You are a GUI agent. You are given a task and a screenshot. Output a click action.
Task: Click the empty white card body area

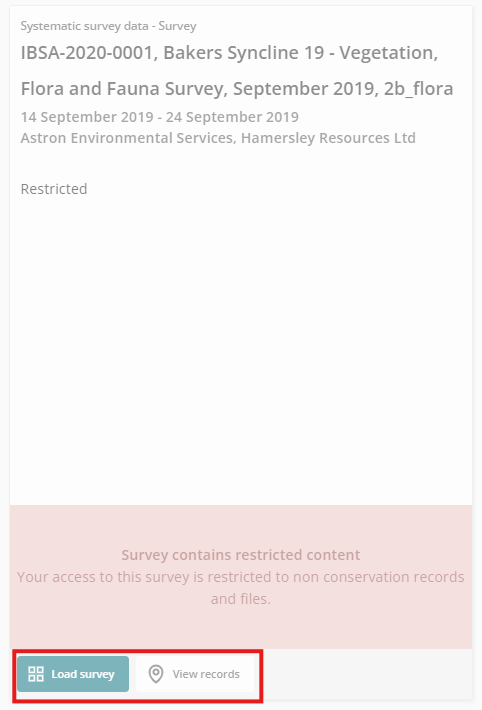[241, 351]
